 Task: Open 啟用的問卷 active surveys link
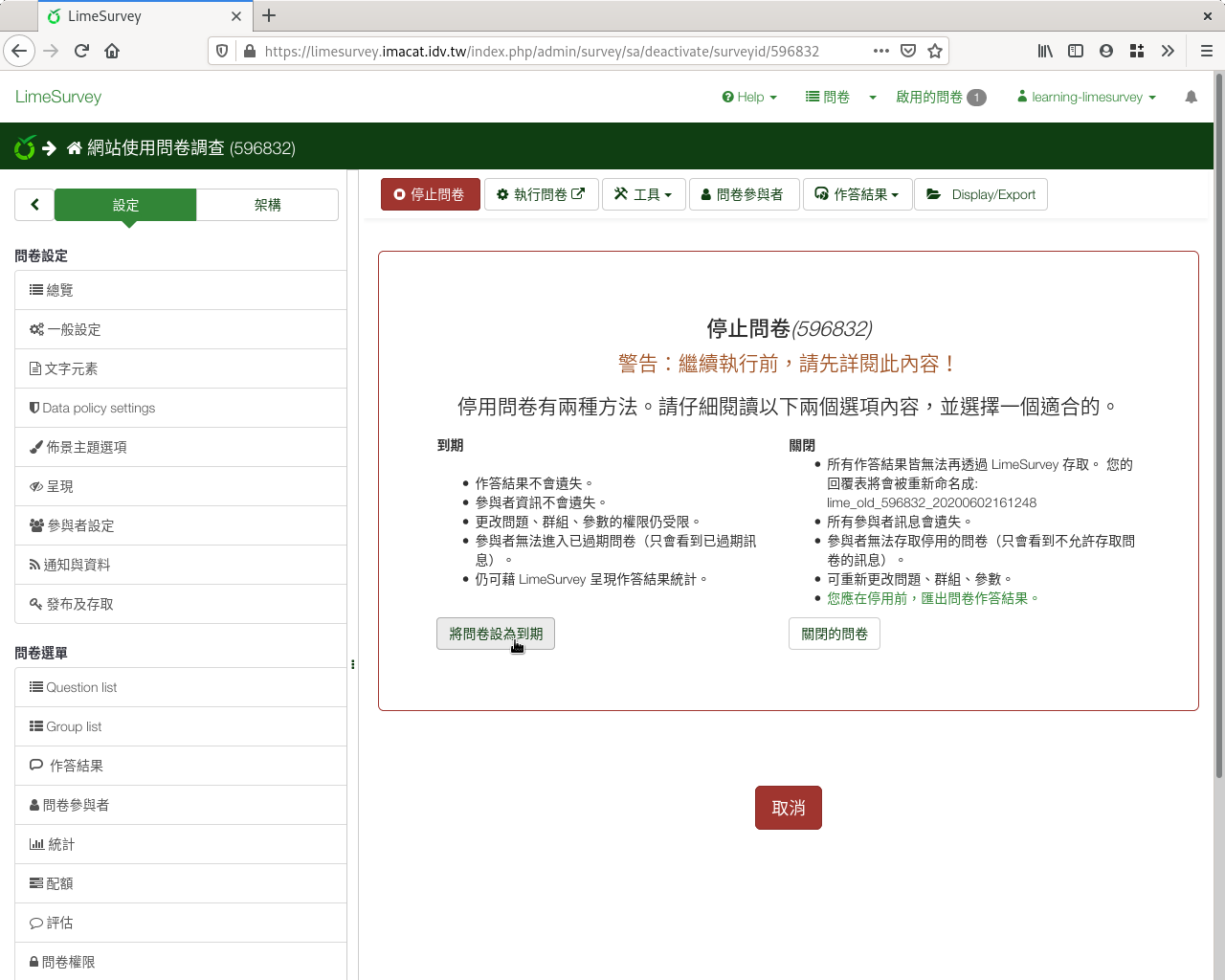(x=941, y=97)
